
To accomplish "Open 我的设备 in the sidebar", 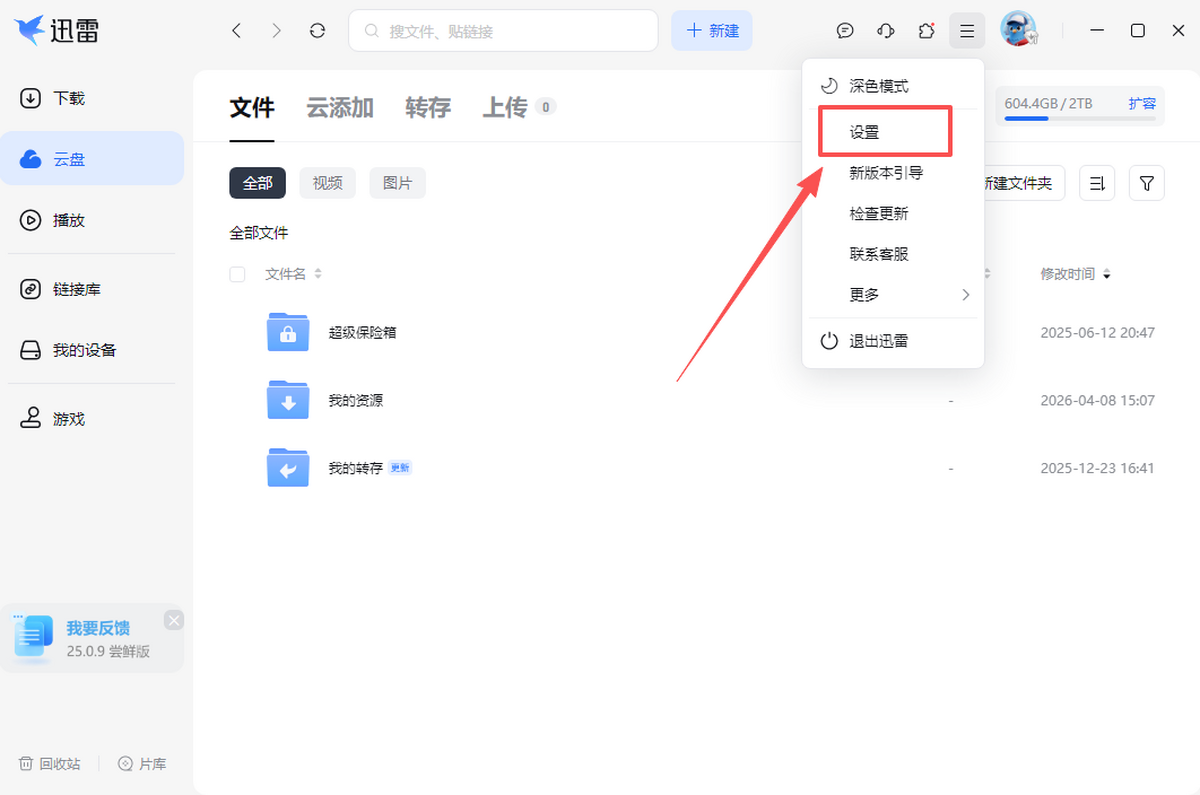I will (x=92, y=350).
